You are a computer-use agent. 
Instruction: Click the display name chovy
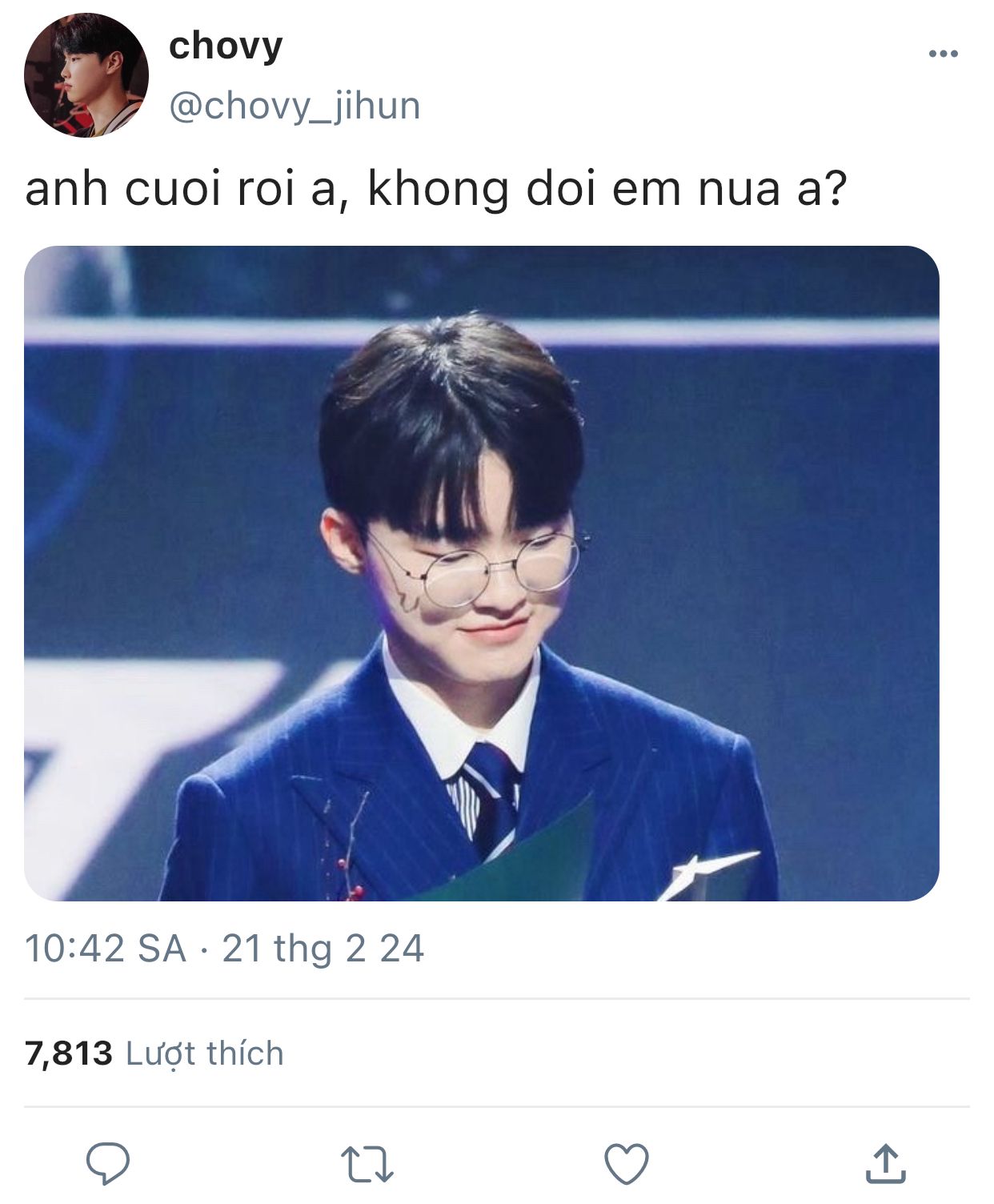tap(226, 46)
